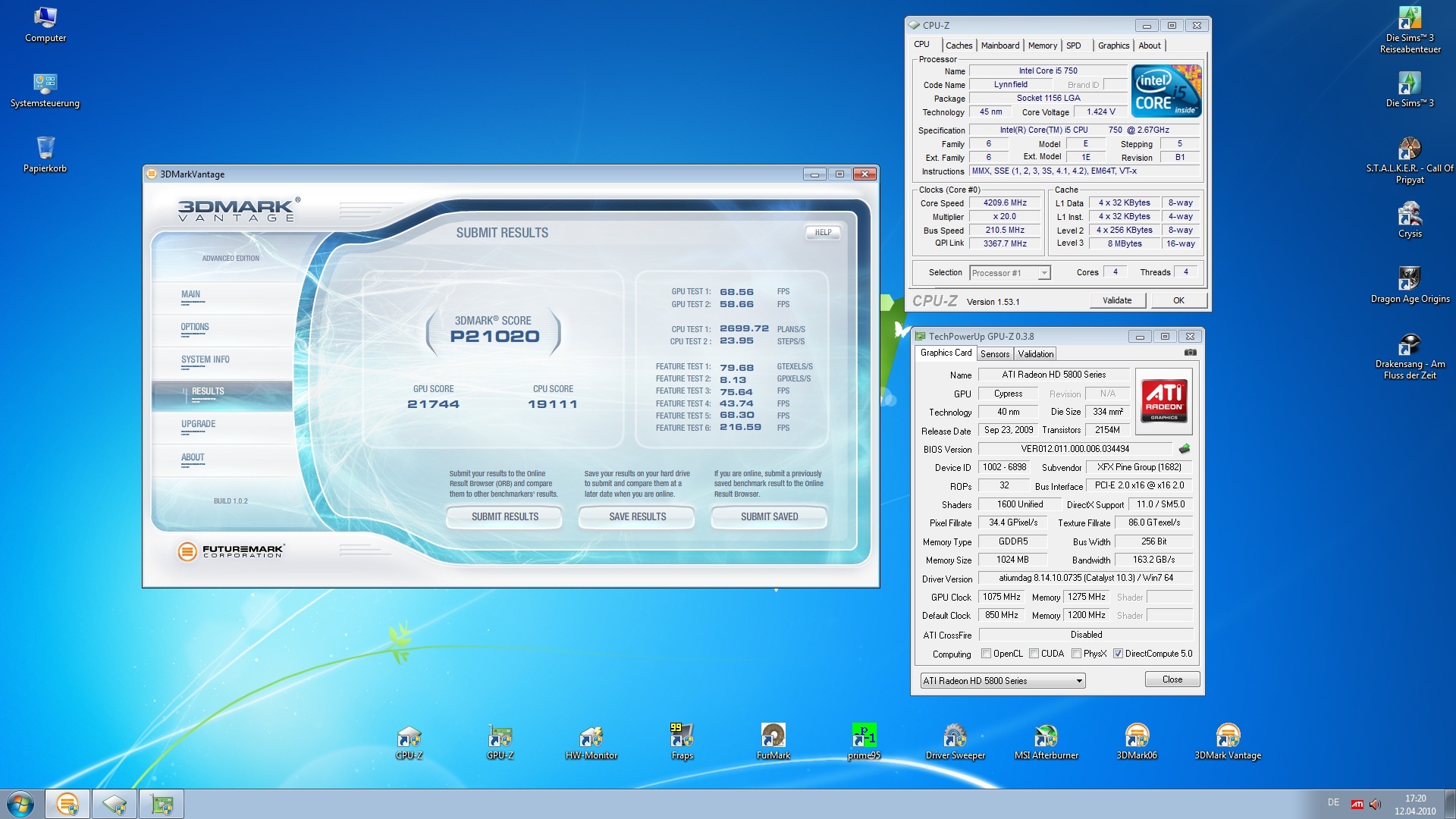The image size is (1456, 819).
Task: Switch to the Memory tab in CPU-Z
Action: (x=1043, y=45)
